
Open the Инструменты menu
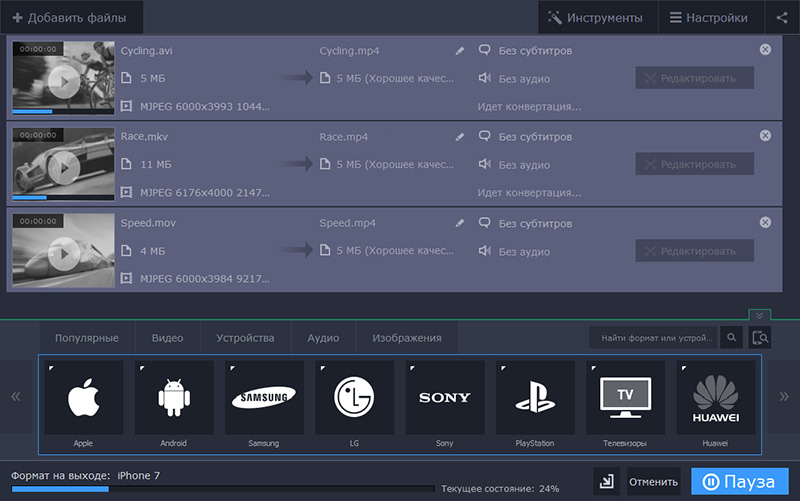pos(598,18)
